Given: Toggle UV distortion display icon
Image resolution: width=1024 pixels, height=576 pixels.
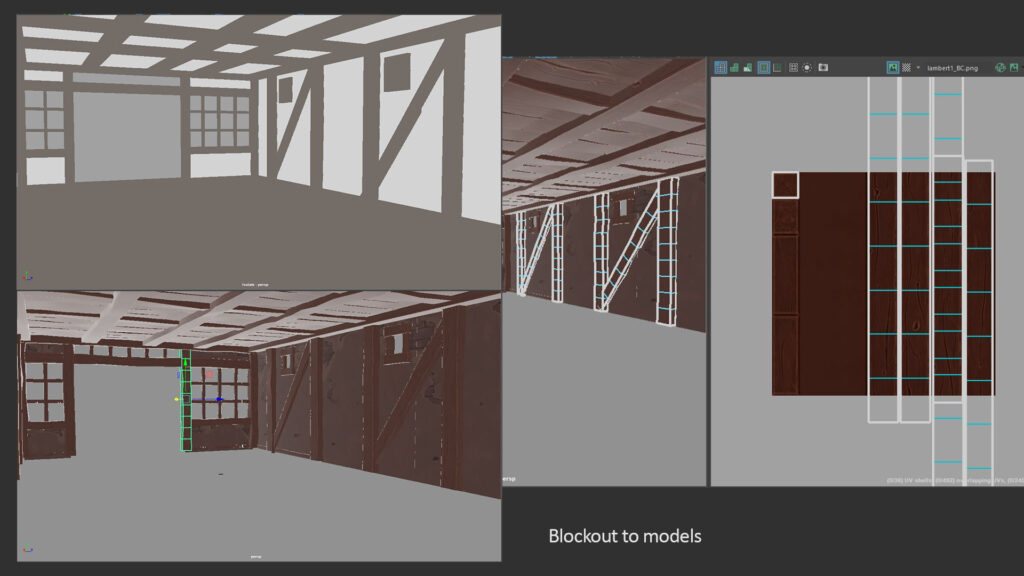Looking at the screenshot, I should [748, 67].
